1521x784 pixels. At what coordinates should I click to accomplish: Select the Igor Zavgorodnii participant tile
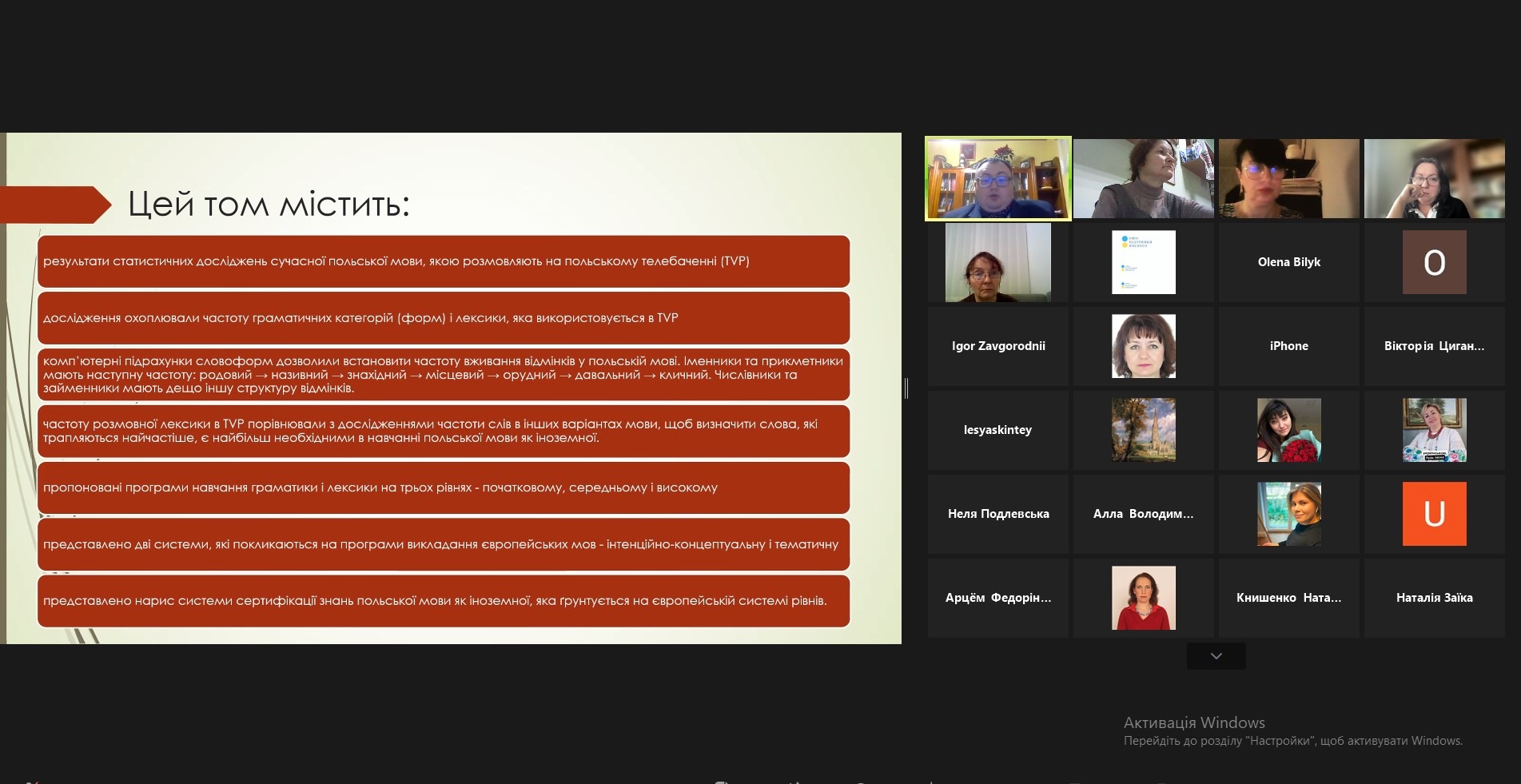tap(997, 346)
